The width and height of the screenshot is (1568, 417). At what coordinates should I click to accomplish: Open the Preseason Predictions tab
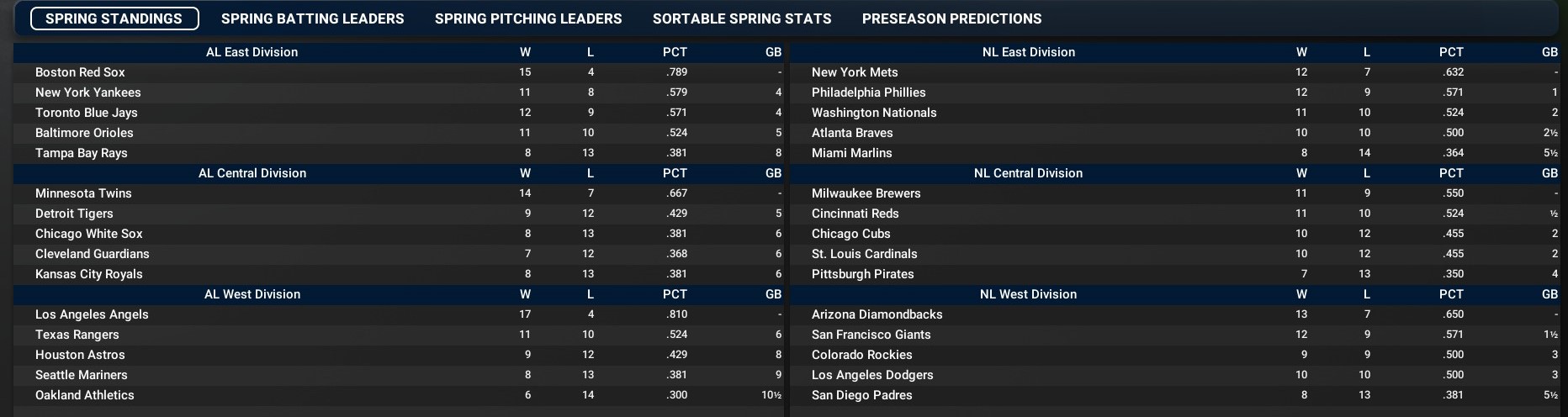point(951,18)
